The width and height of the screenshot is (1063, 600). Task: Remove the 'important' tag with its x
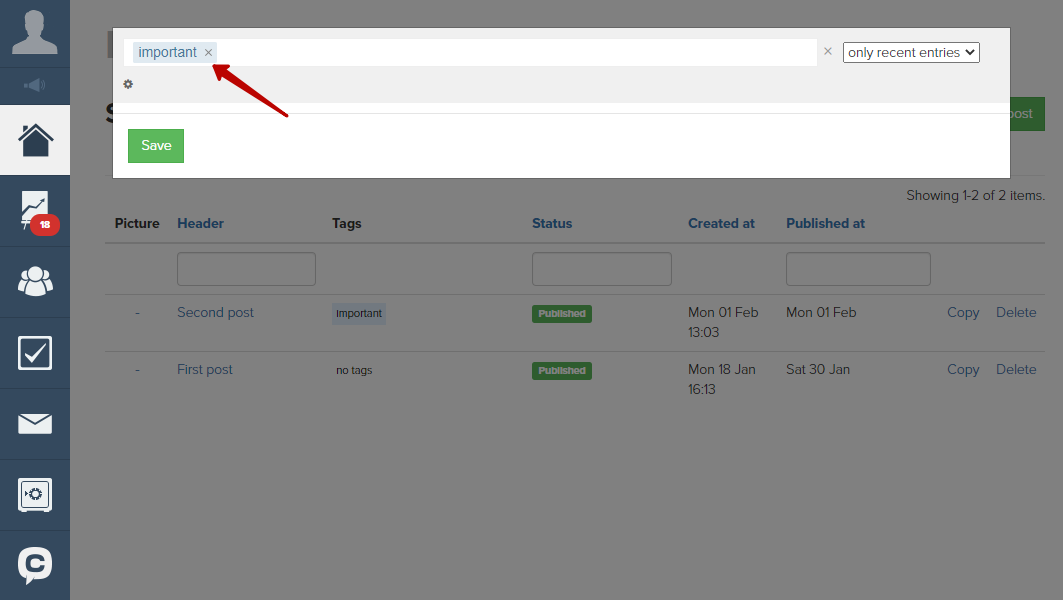(x=208, y=52)
